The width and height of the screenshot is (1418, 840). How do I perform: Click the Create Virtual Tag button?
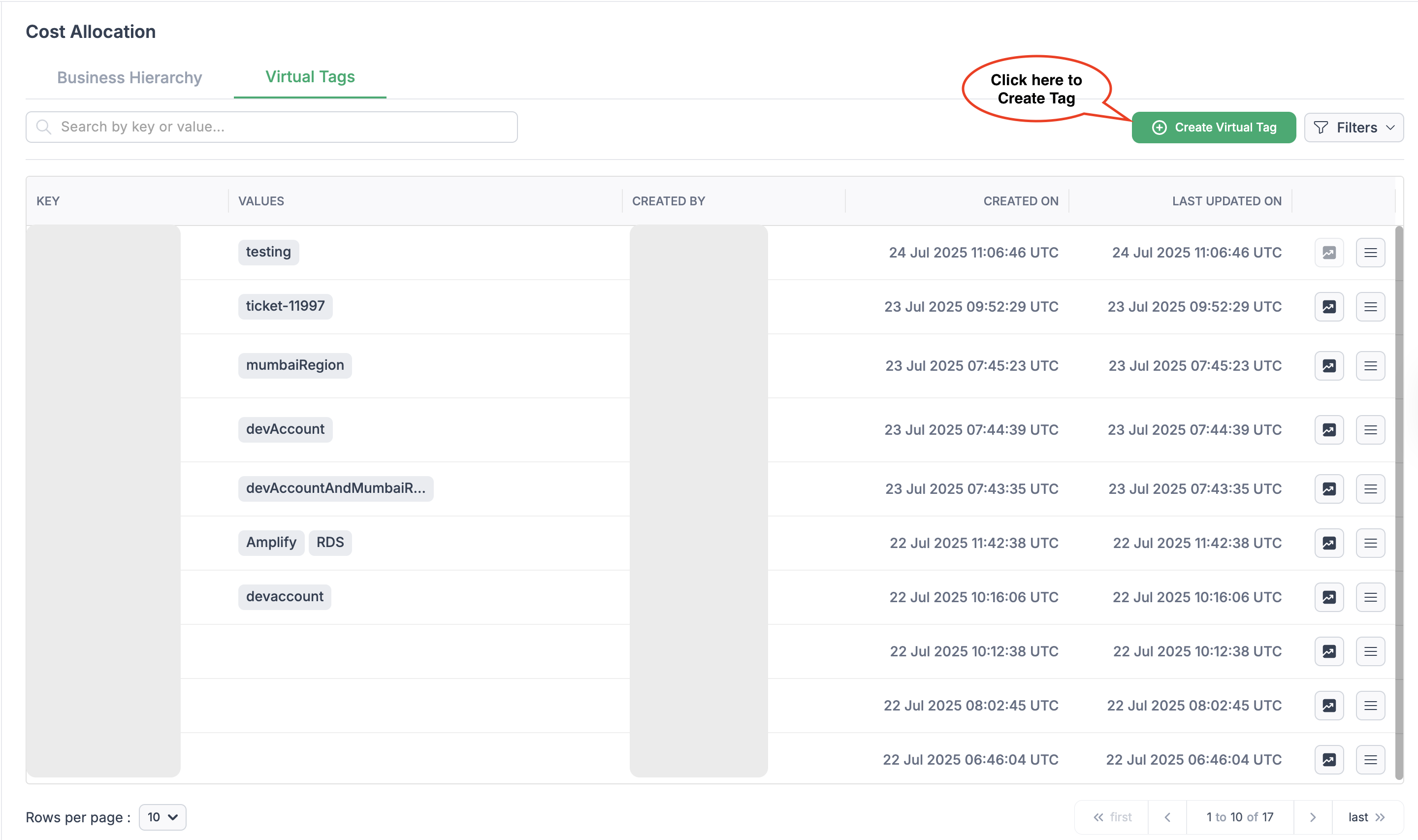point(1213,128)
